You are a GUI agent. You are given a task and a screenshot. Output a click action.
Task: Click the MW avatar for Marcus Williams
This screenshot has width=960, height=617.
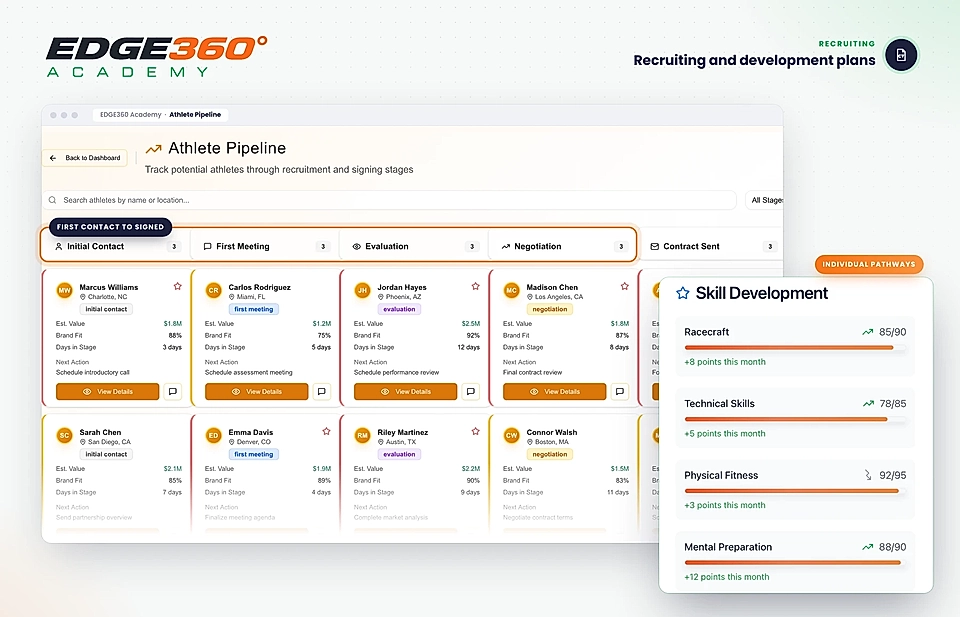pyautogui.click(x=64, y=291)
